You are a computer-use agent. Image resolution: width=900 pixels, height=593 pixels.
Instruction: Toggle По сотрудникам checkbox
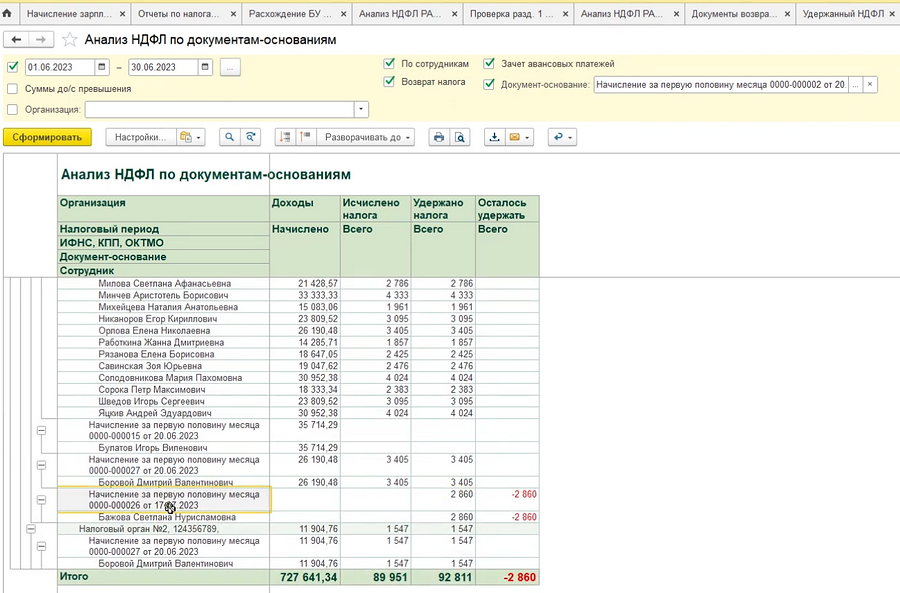pyautogui.click(x=389, y=63)
